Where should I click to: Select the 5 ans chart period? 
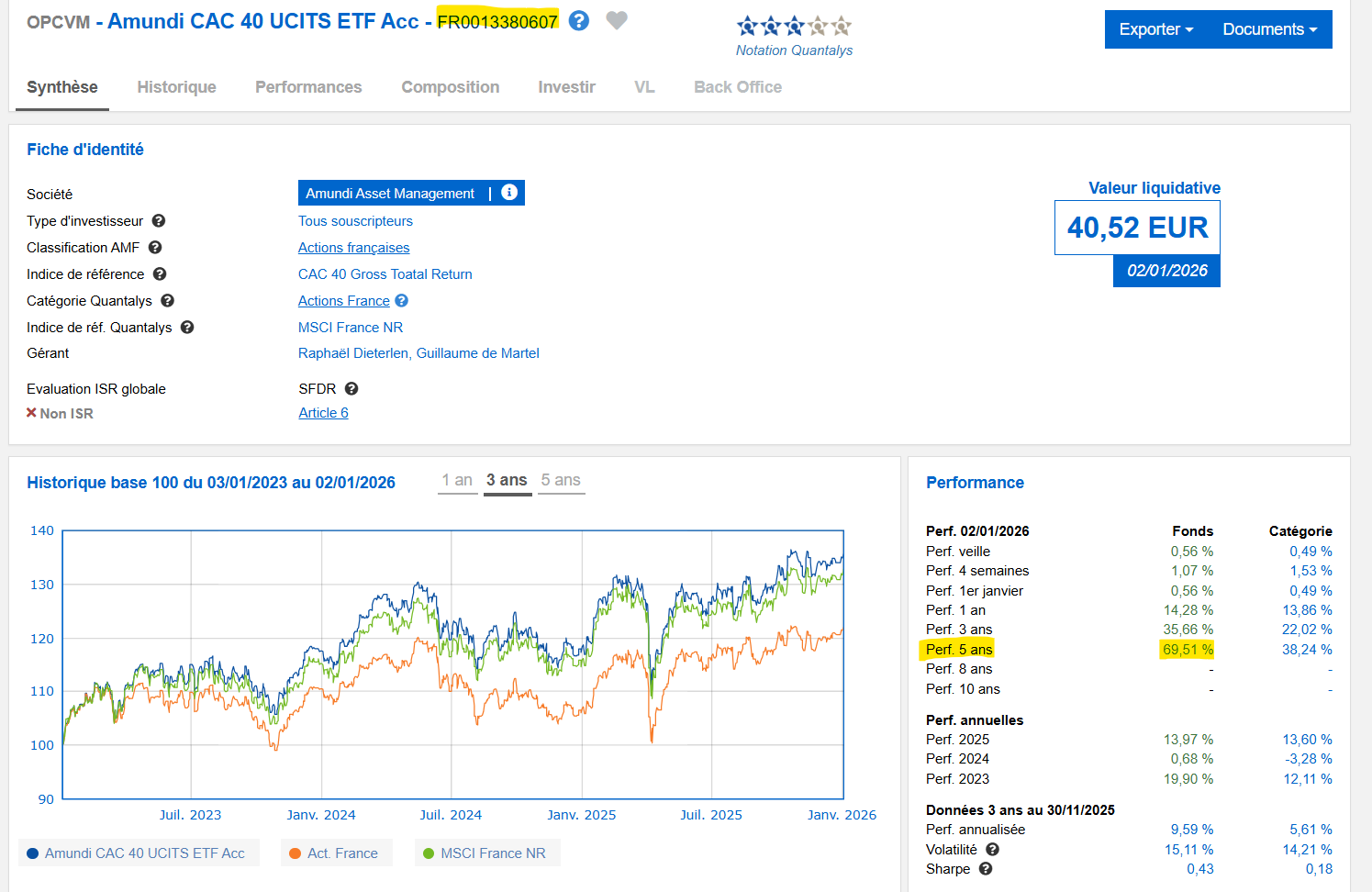[x=561, y=480]
